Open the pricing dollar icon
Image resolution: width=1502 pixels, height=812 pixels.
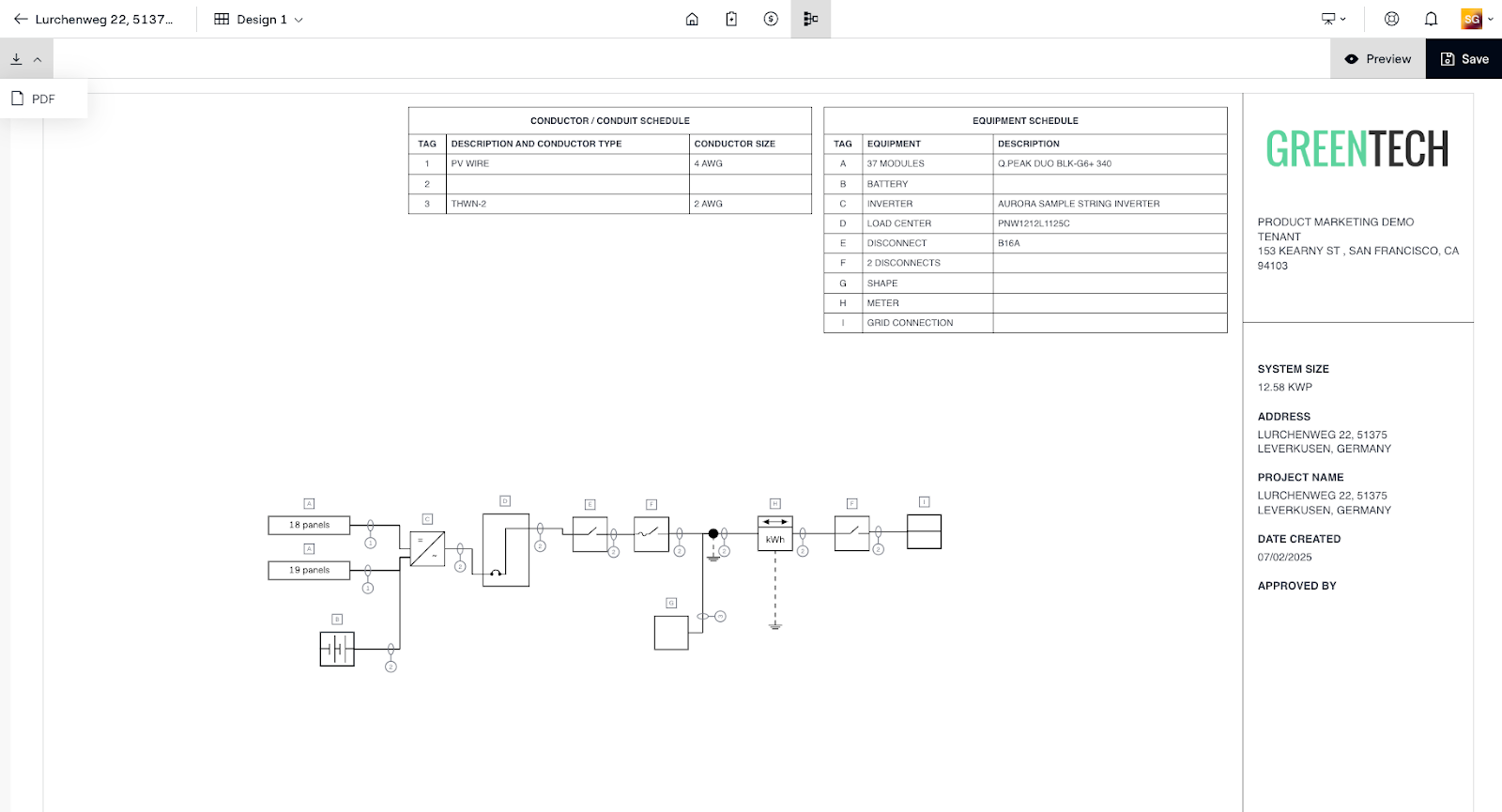771,19
